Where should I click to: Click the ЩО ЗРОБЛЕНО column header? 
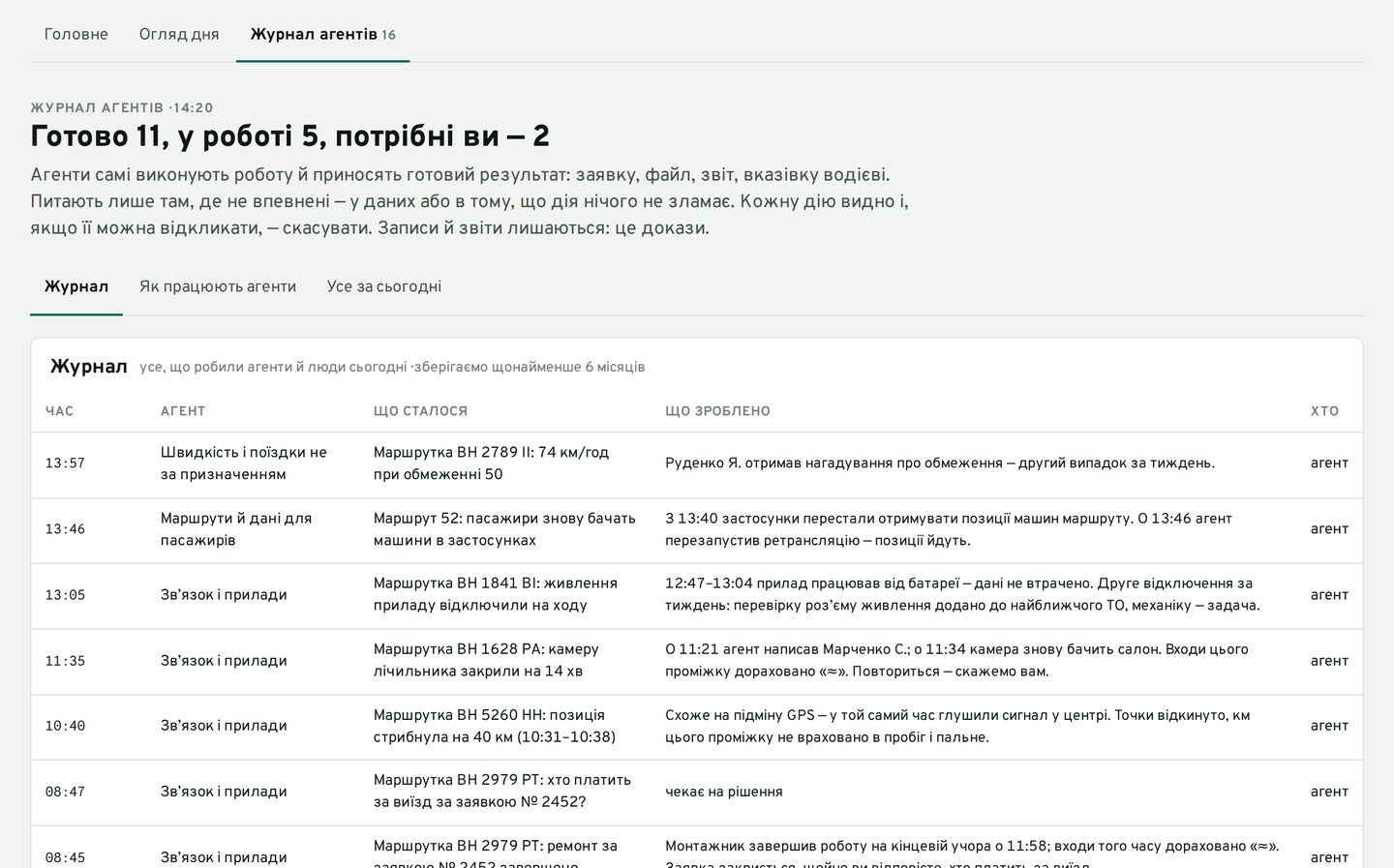(717, 411)
